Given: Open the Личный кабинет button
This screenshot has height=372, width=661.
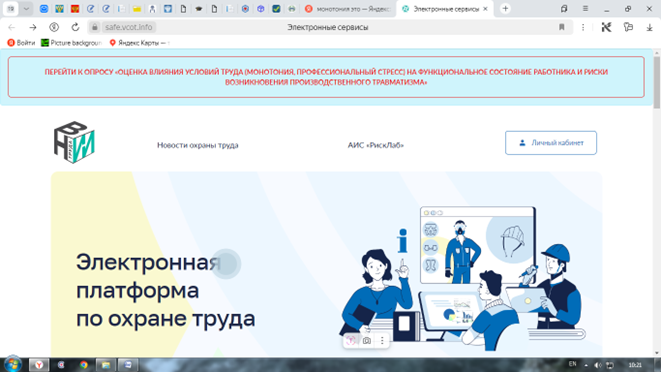Looking at the screenshot, I should (x=551, y=143).
